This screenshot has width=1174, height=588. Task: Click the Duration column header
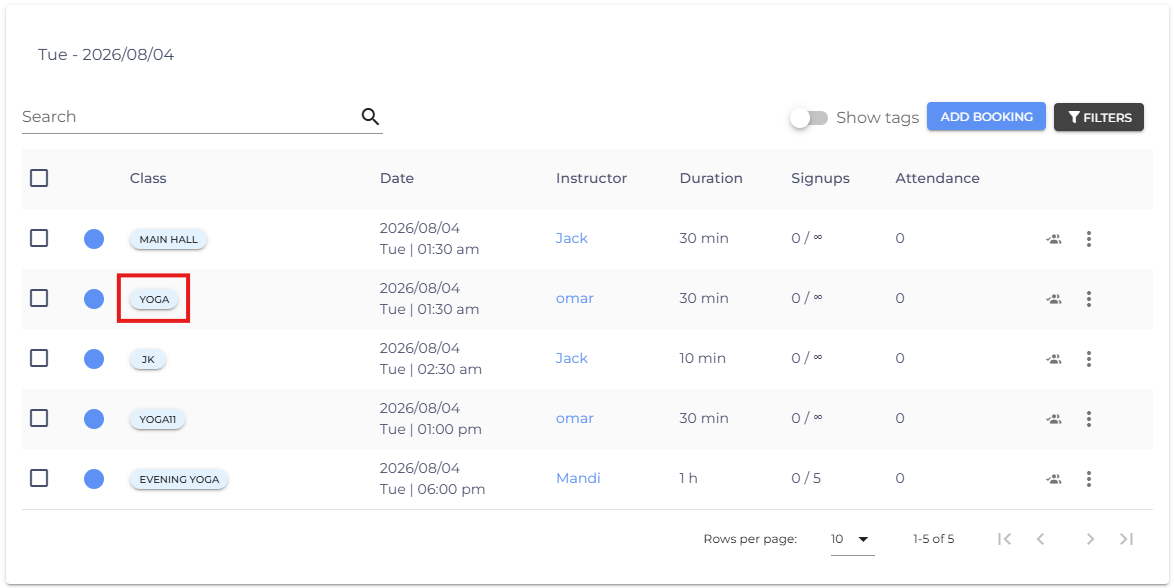pos(711,178)
